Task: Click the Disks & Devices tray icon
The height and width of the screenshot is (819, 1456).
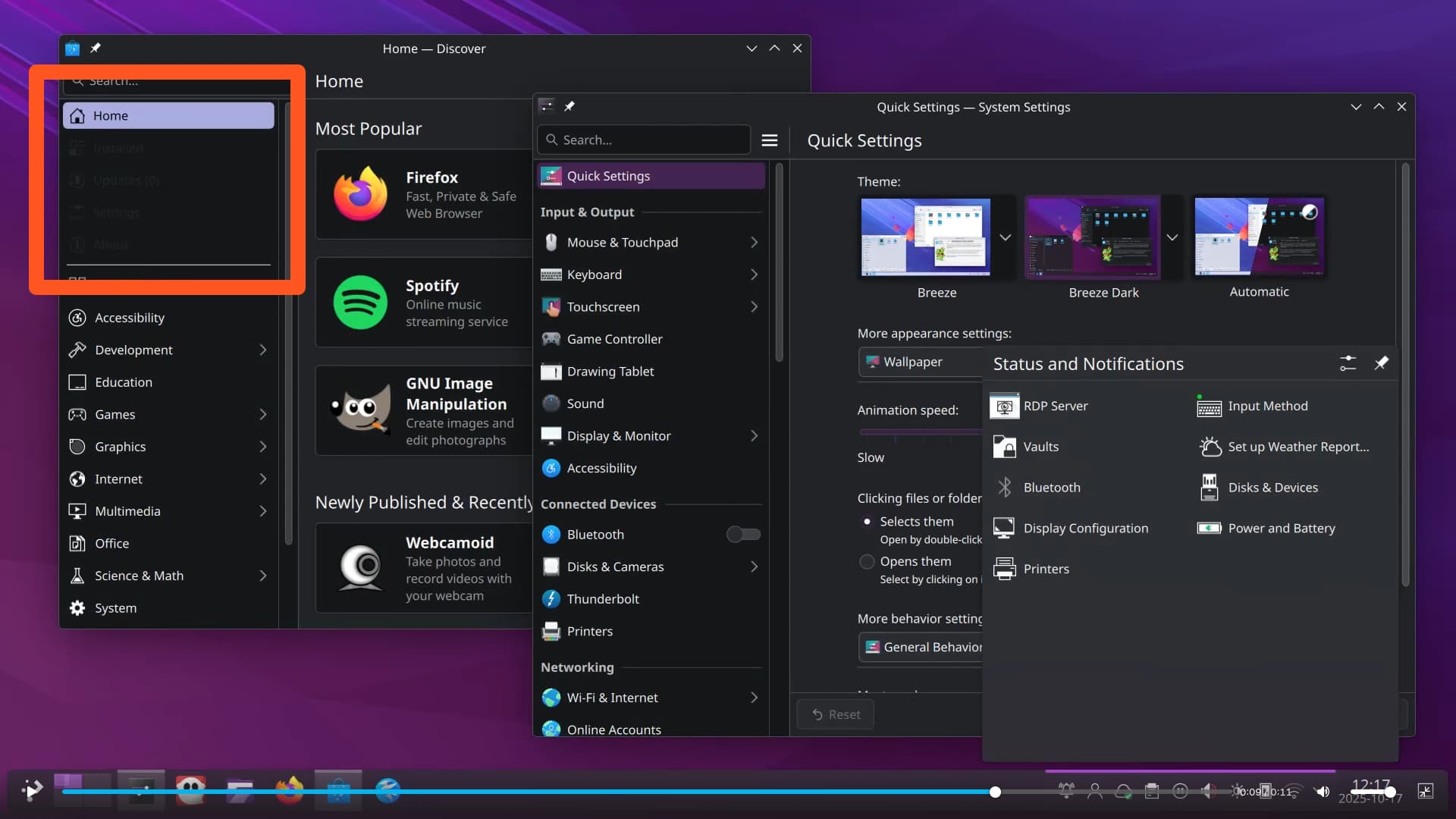Action: click(x=1209, y=488)
